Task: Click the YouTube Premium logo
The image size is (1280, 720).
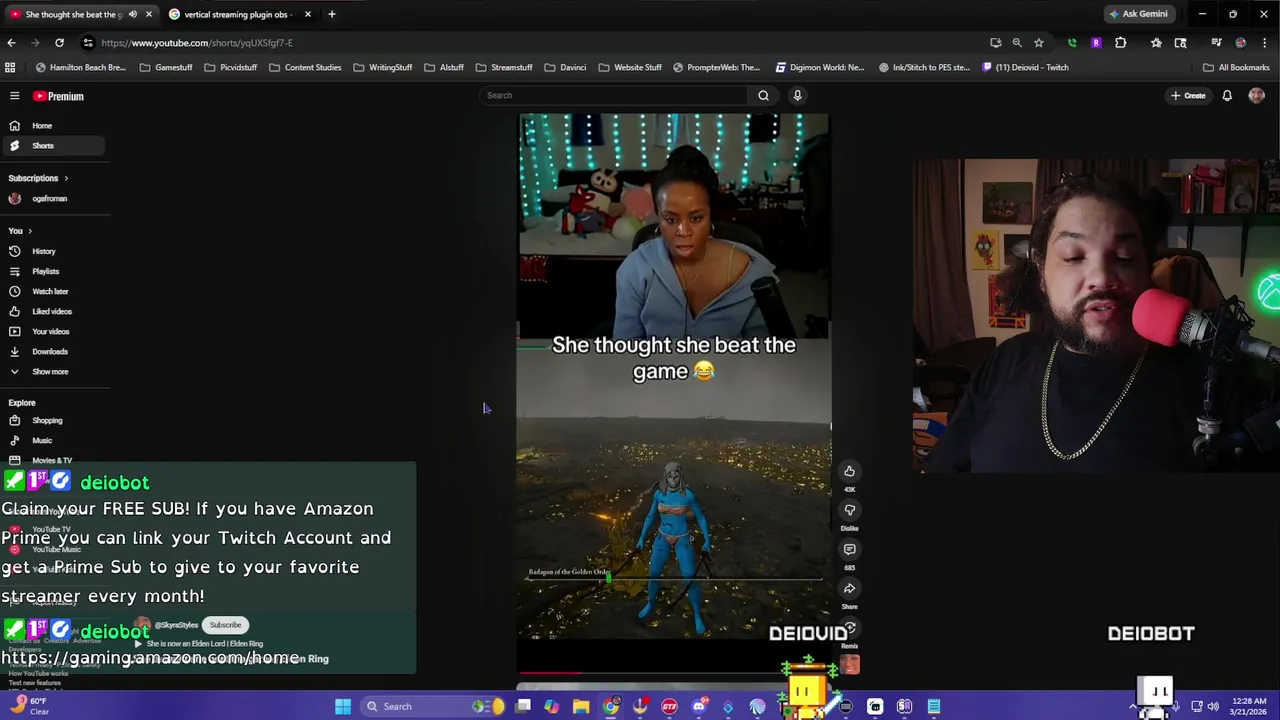Action: [58, 96]
